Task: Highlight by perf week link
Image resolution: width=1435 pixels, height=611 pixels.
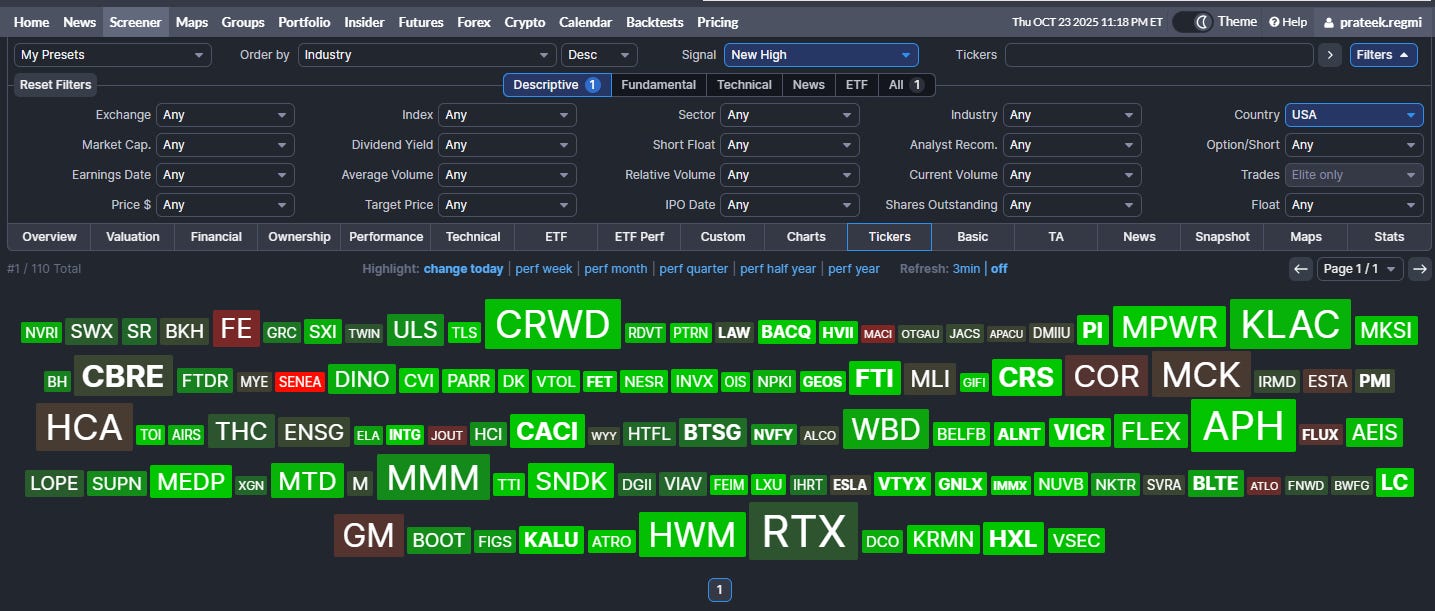Action: pyautogui.click(x=544, y=268)
